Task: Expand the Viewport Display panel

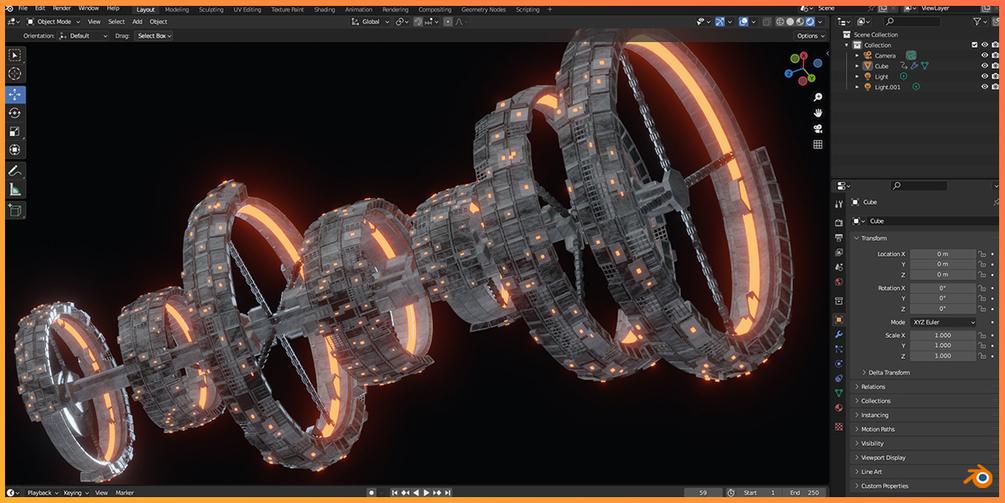Action: [x=883, y=458]
